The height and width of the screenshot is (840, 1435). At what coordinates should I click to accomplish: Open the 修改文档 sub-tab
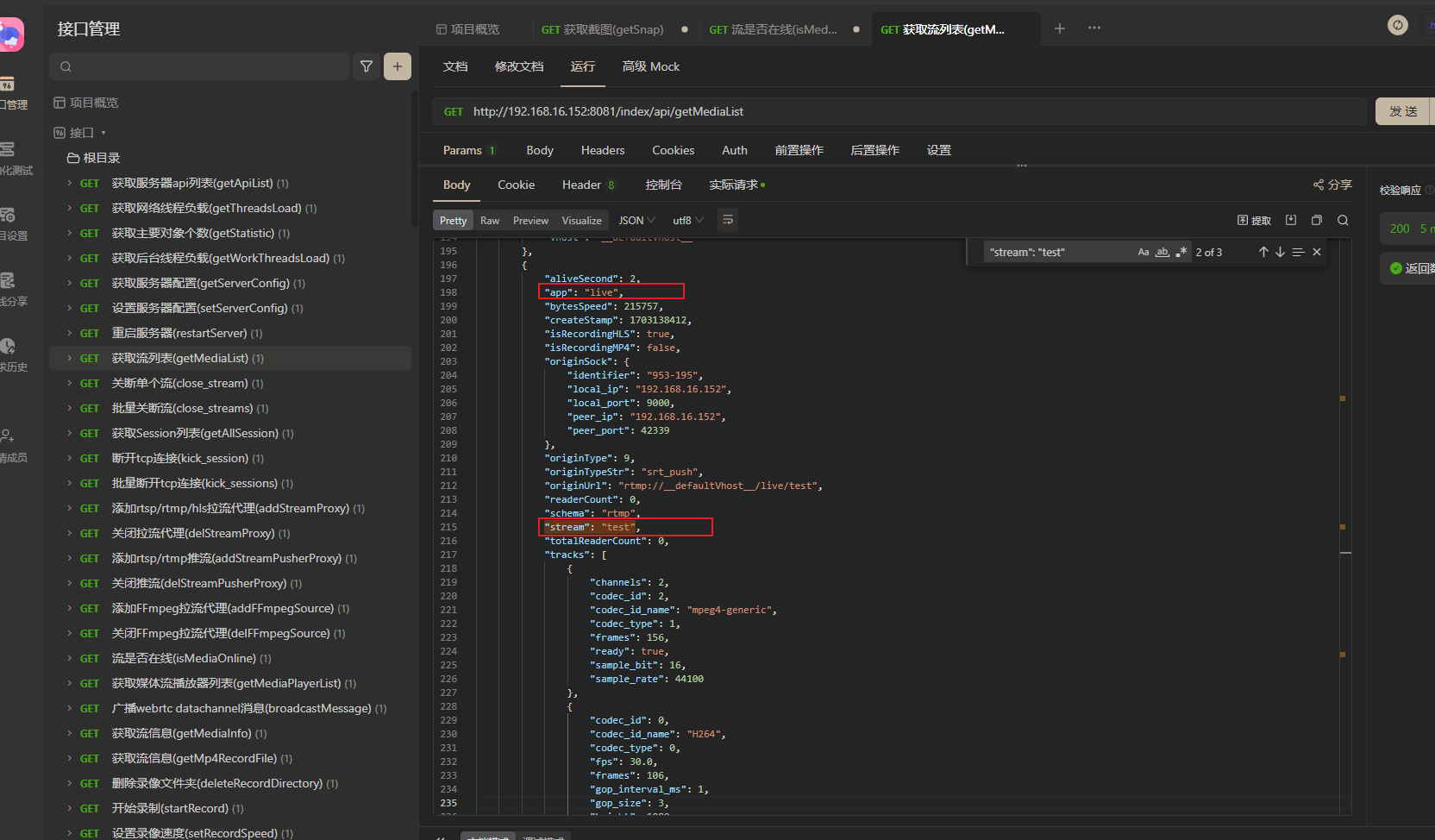[519, 66]
